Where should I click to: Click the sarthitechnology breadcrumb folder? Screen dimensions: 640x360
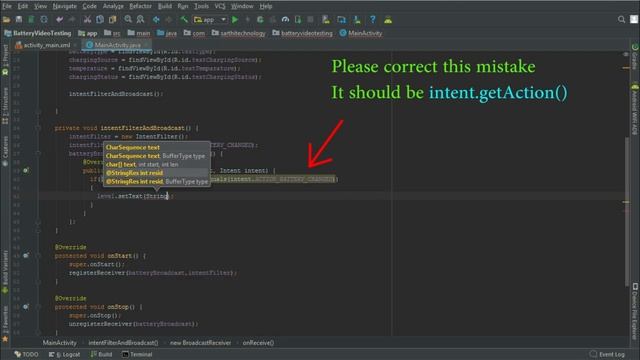click(x=238, y=33)
